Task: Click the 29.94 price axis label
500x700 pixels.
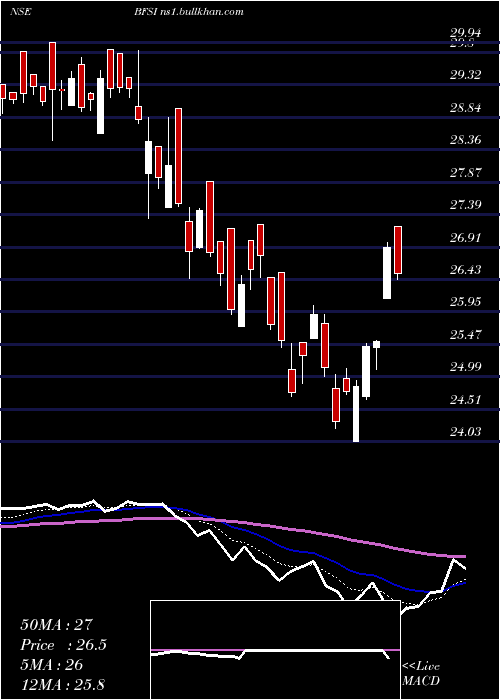Action: tap(466, 33)
